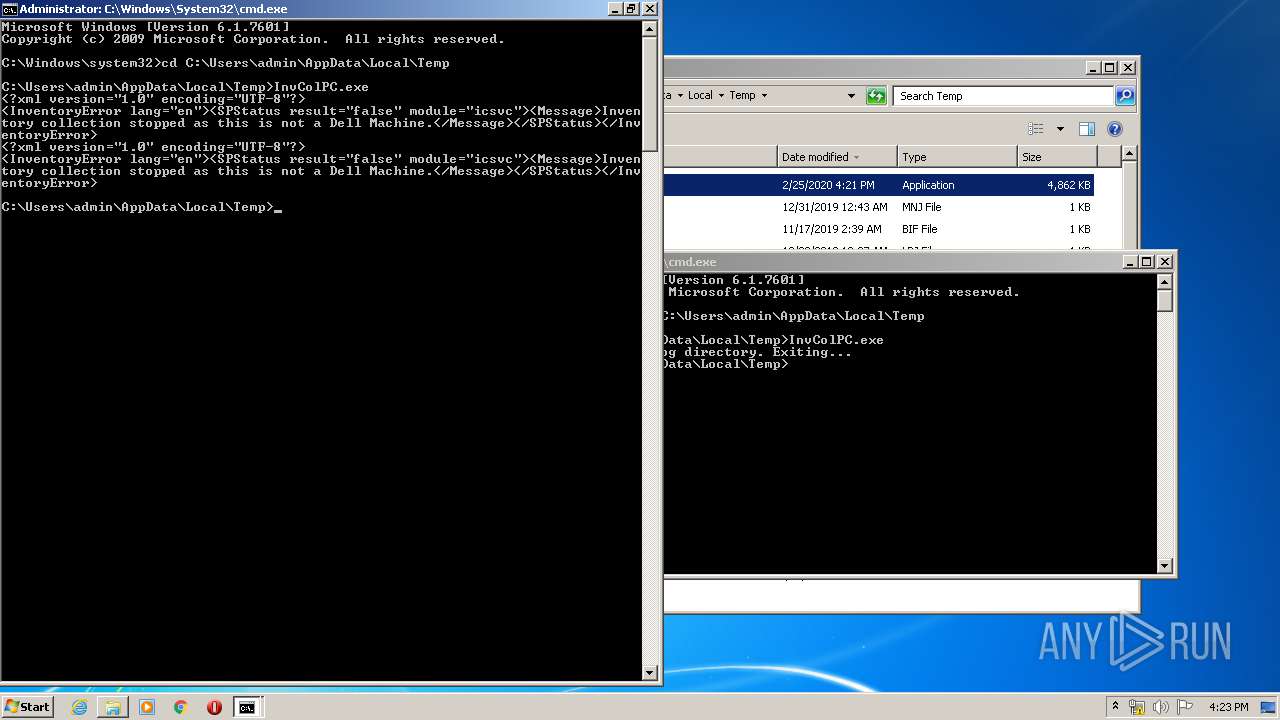Maximize the second cmd.exe window
The image size is (1280, 720).
point(1147,261)
